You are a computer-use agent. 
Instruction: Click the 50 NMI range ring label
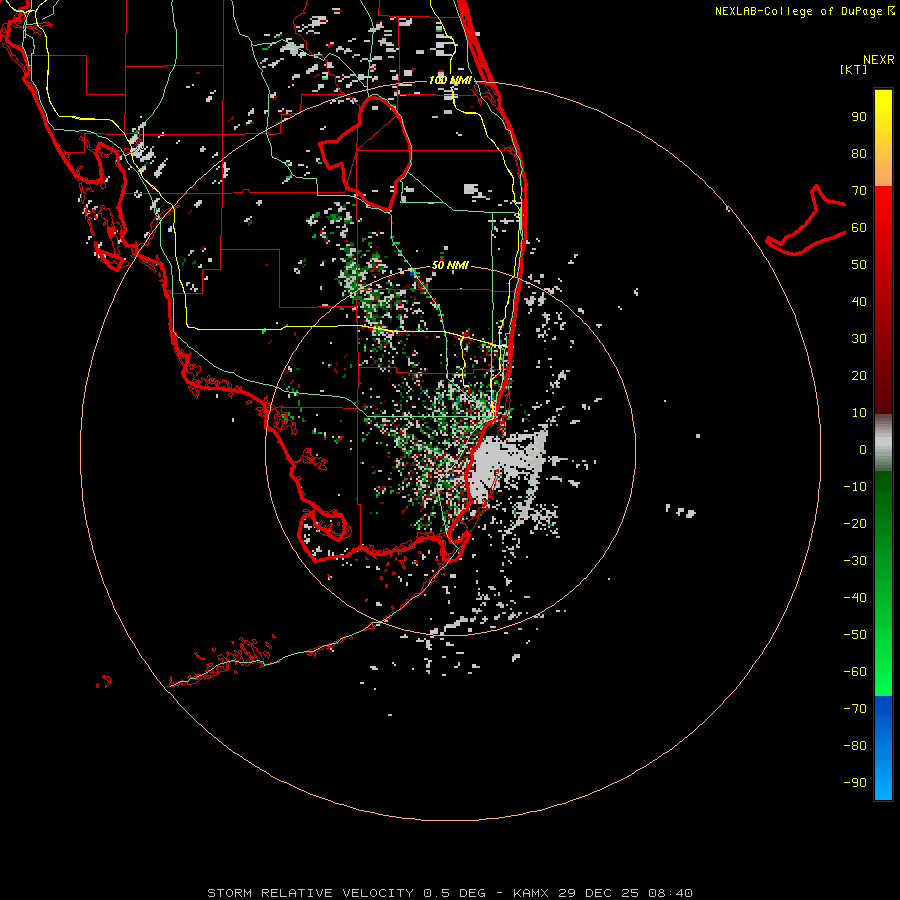coord(451,265)
